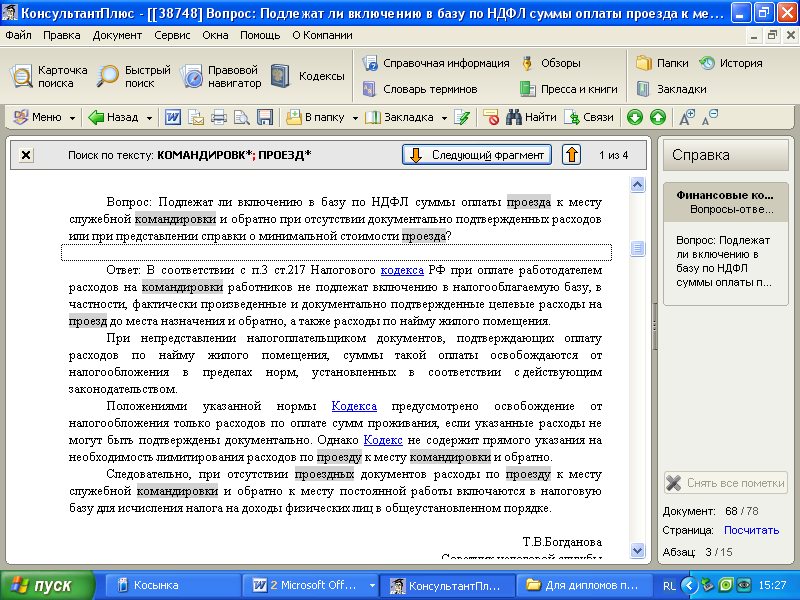Follow Кодекс link after Однако
The width and height of the screenshot is (800, 600).
click(383, 440)
